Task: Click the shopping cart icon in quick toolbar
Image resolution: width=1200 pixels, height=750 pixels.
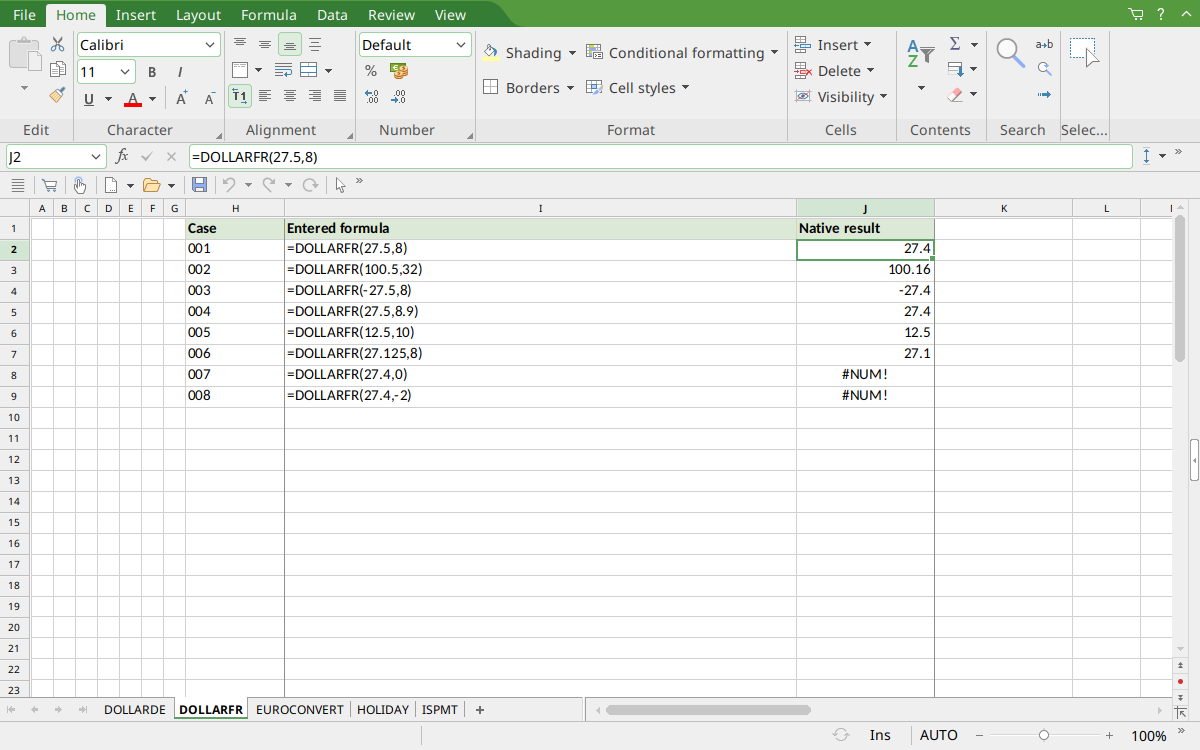Action: [48, 185]
